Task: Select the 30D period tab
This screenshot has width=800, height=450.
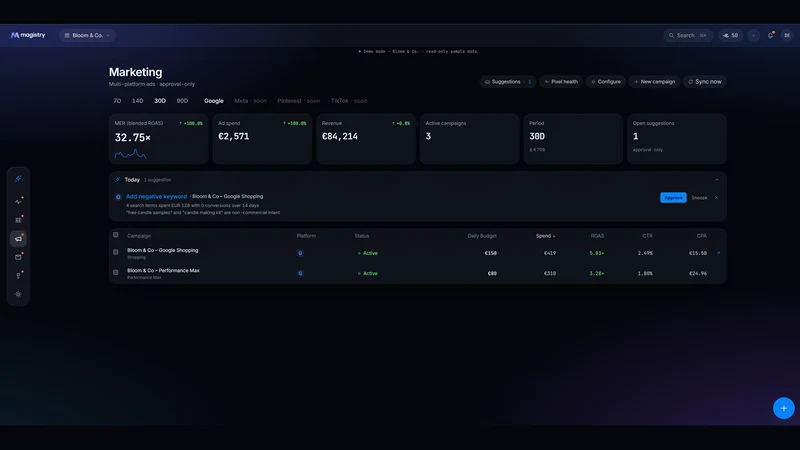Action: point(160,101)
